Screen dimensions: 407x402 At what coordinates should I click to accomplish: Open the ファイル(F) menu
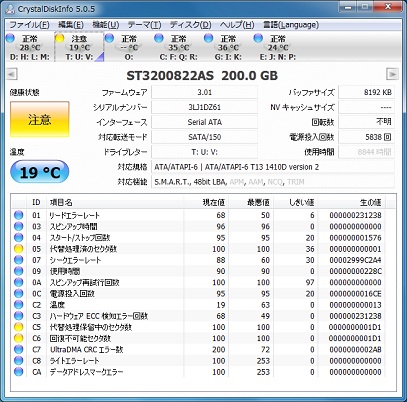[x=29, y=25]
